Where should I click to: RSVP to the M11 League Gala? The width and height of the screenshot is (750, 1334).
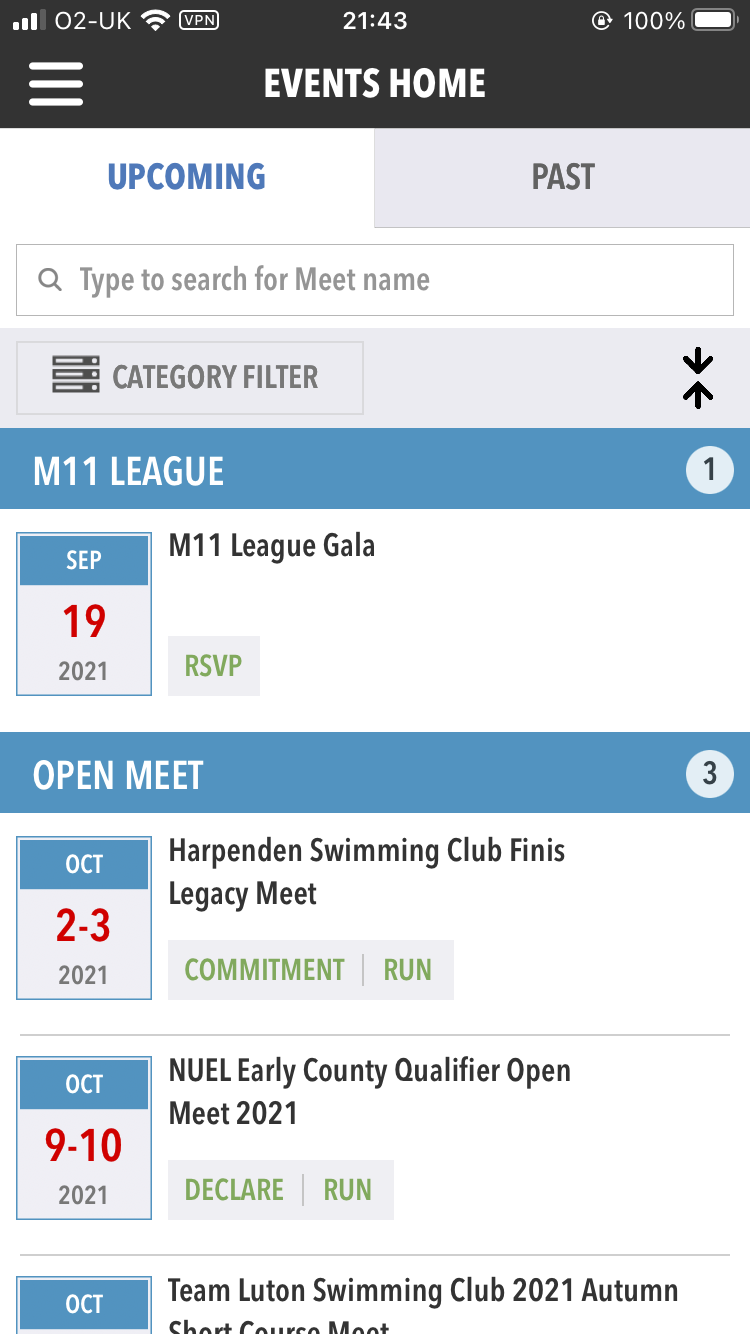[214, 666]
